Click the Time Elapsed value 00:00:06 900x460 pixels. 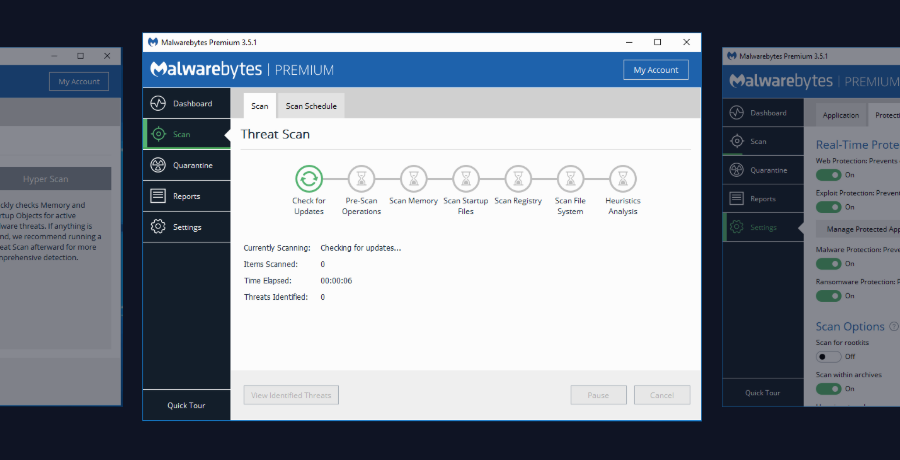(x=336, y=281)
